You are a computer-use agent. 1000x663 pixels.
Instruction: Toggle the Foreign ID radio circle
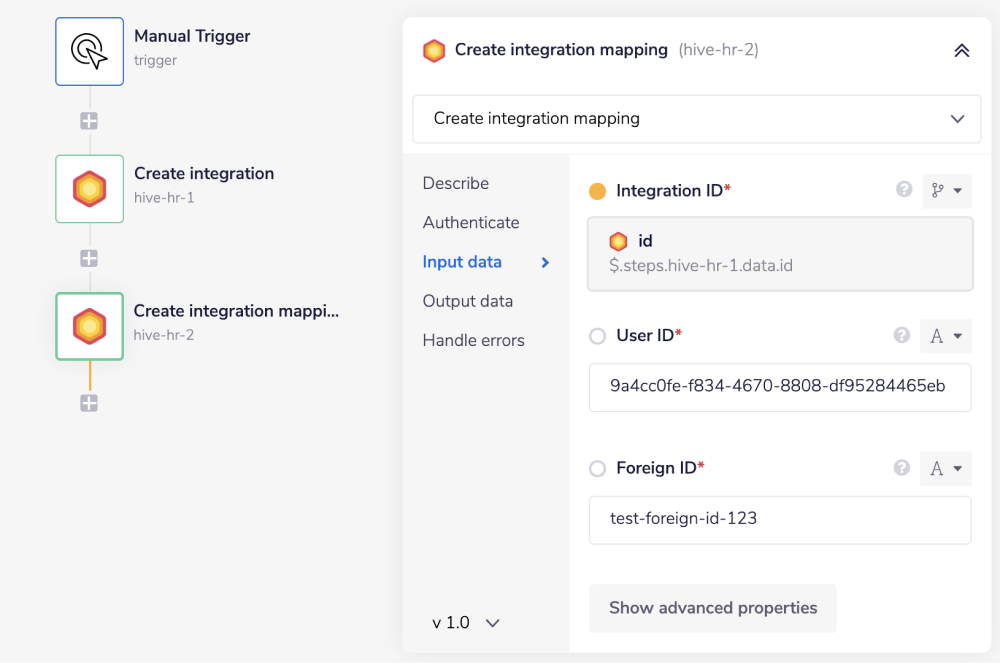pyautogui.click(x=598, y=468)
